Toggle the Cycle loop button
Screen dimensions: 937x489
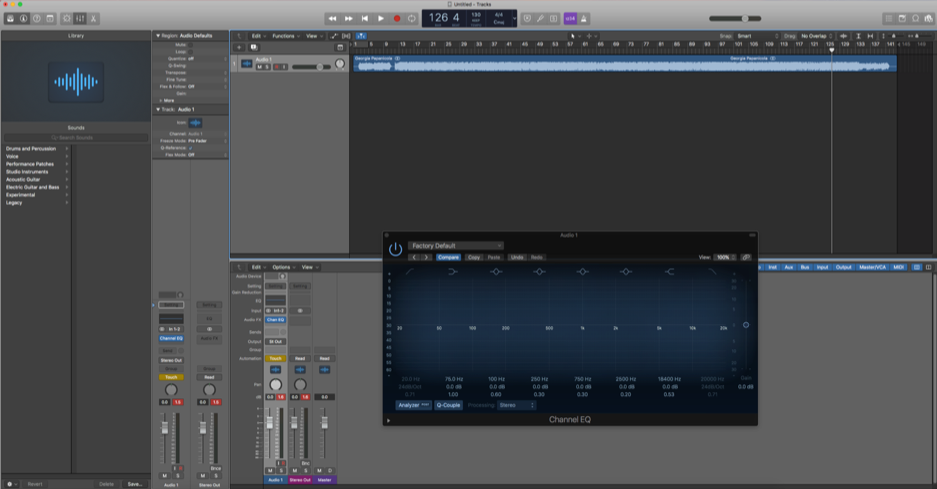(x=412, y=18)
